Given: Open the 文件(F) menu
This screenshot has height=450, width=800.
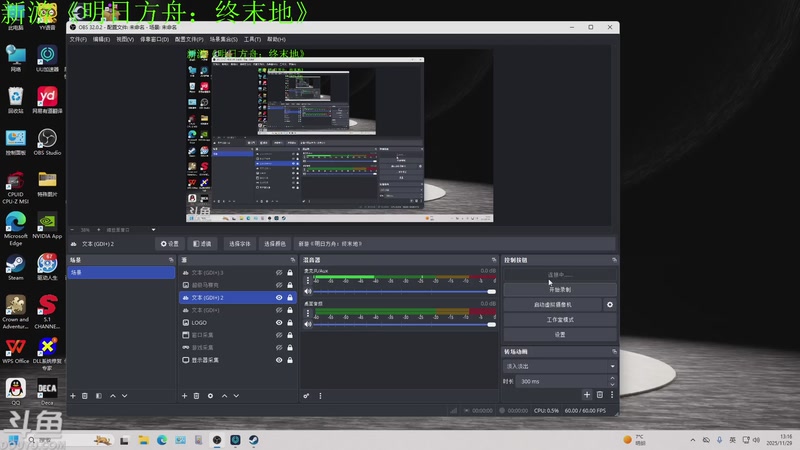Looking at the screenshot, I should 78,39.
